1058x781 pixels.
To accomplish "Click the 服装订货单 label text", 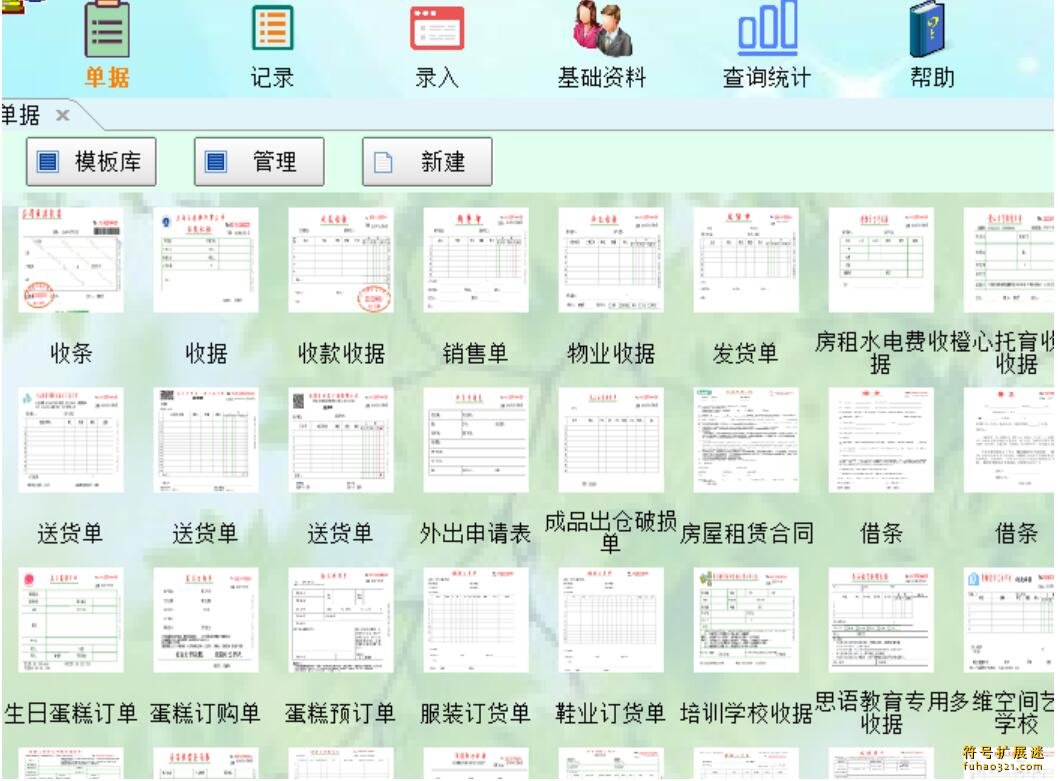I will click(475, 713).
